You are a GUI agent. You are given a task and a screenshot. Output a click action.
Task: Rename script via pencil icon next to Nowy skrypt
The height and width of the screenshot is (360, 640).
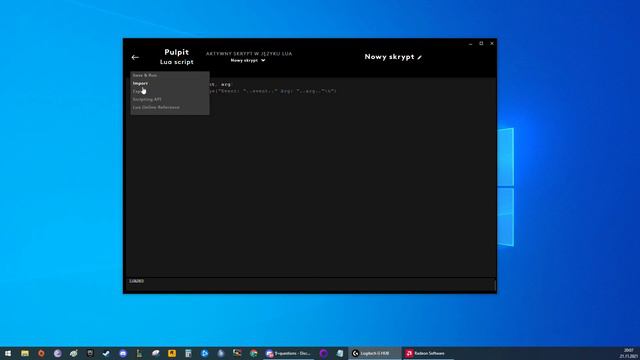tap(420, 57)
